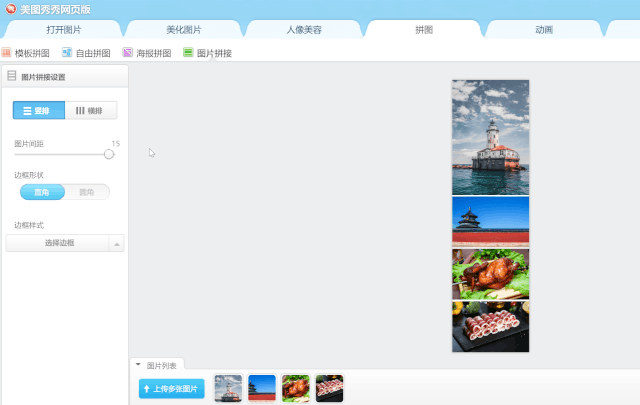
Task: Click the Meitu Xiuxiu logo icon
Action: (11, 9)
